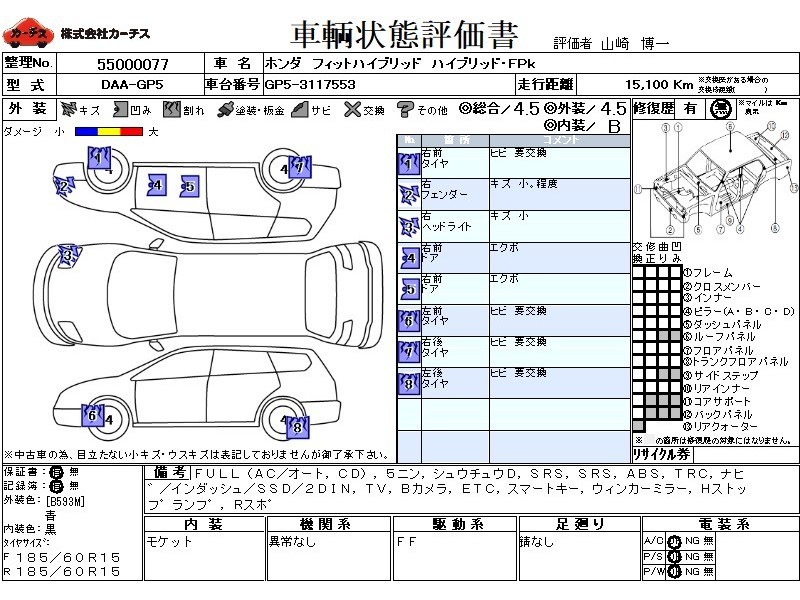Click the キズ scratch legend icon
Screen dimensions: 800x600
pyautogui.click(x=69, y=109)
